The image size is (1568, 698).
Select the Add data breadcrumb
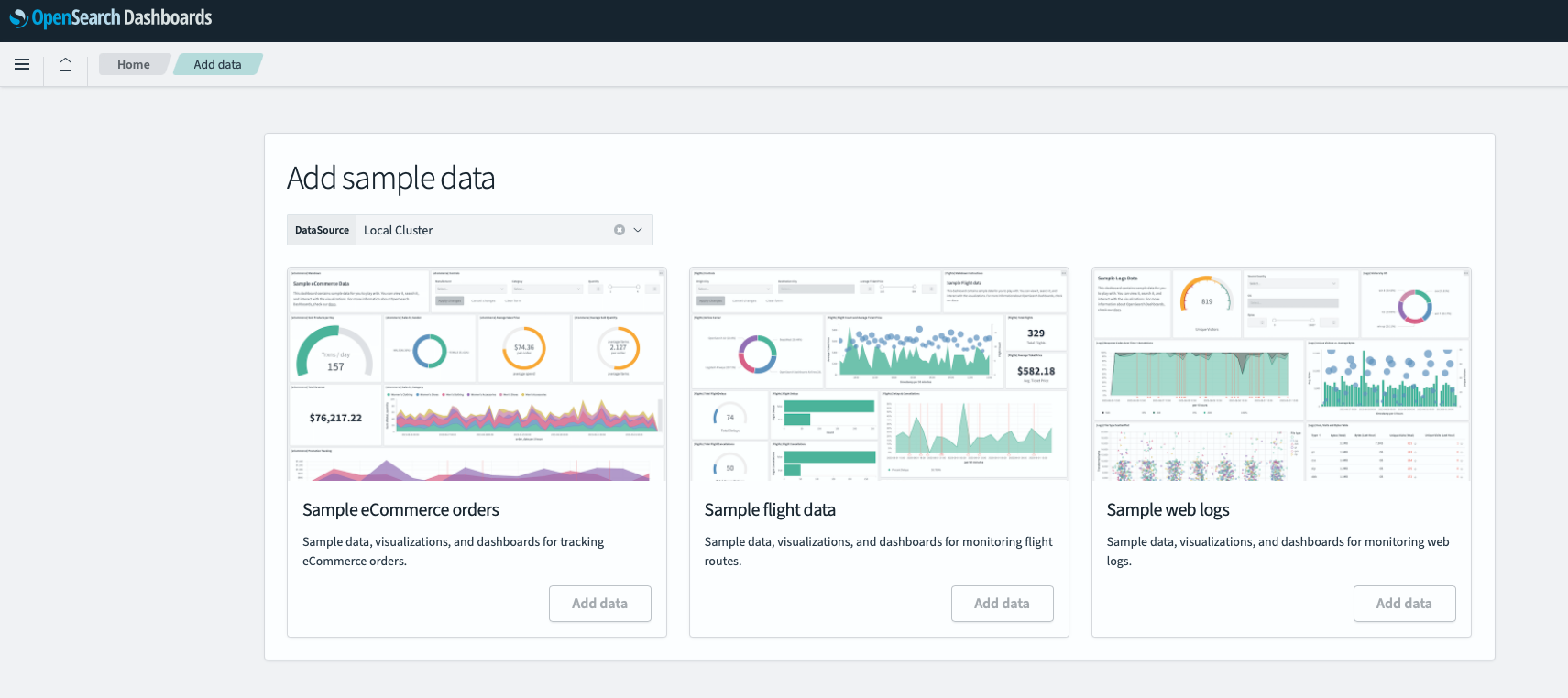(x=217, y=64)
